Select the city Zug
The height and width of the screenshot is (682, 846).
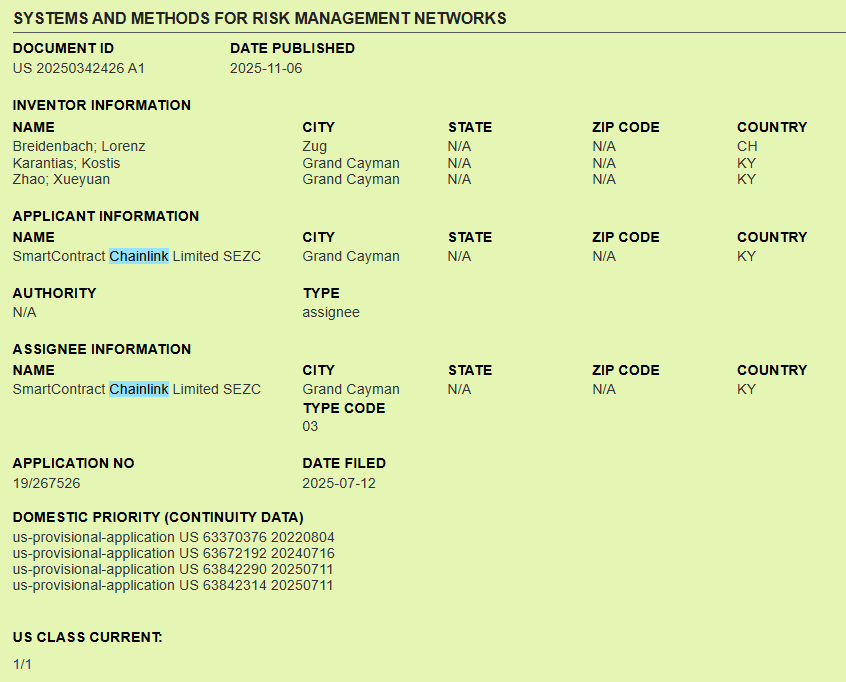[x=315, y=146]
